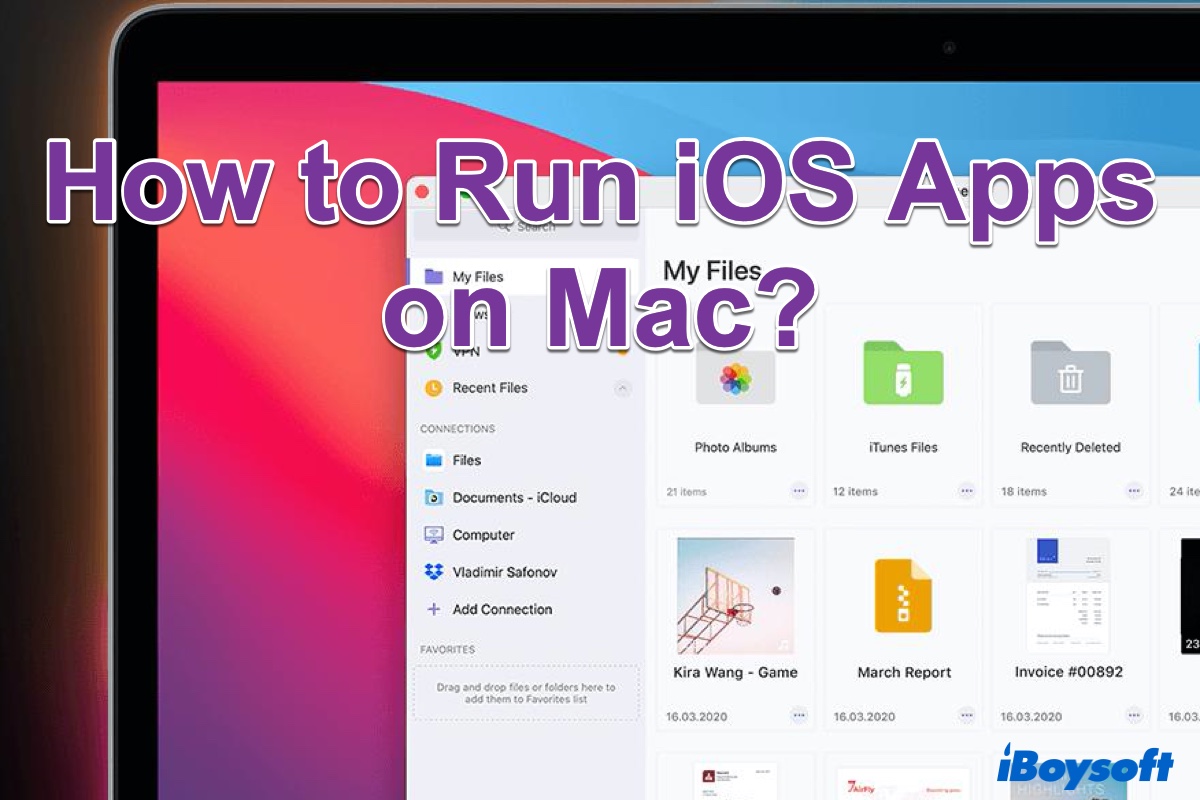The width and height of the screenshot is (1200, 800).
Task: Open the Invoice #00892 document thumbnail
Action: point(1069,596)
